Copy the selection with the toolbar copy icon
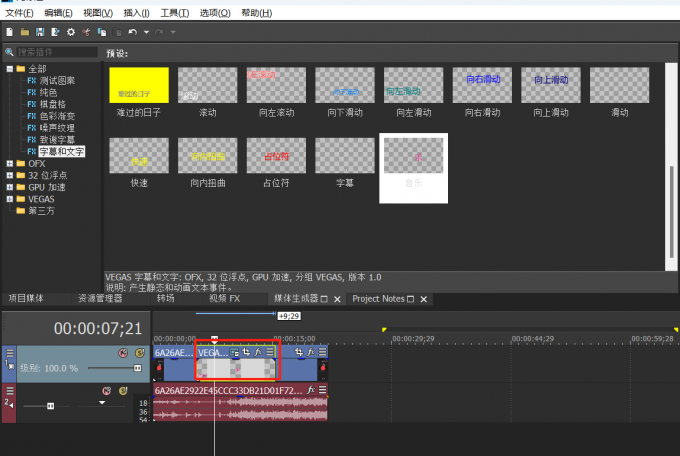This screenshot has height=456, width=680. 102,32
